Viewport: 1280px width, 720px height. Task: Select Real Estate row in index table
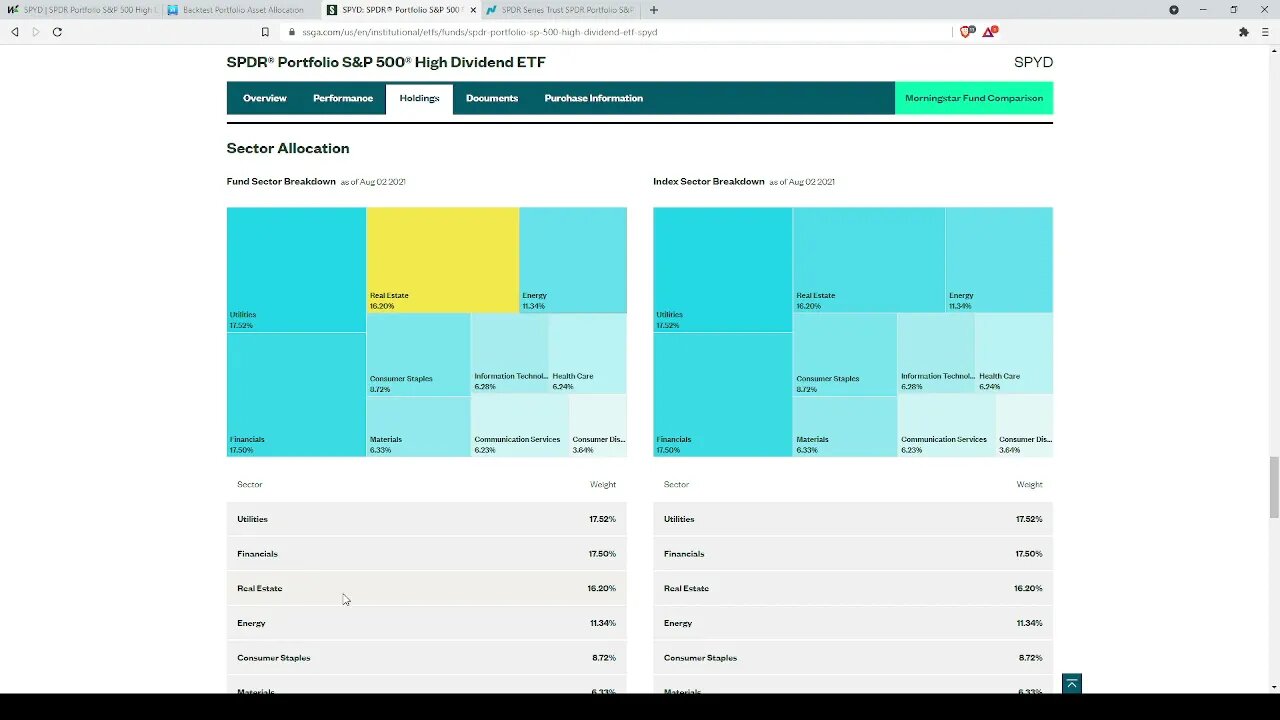point(853,588)
